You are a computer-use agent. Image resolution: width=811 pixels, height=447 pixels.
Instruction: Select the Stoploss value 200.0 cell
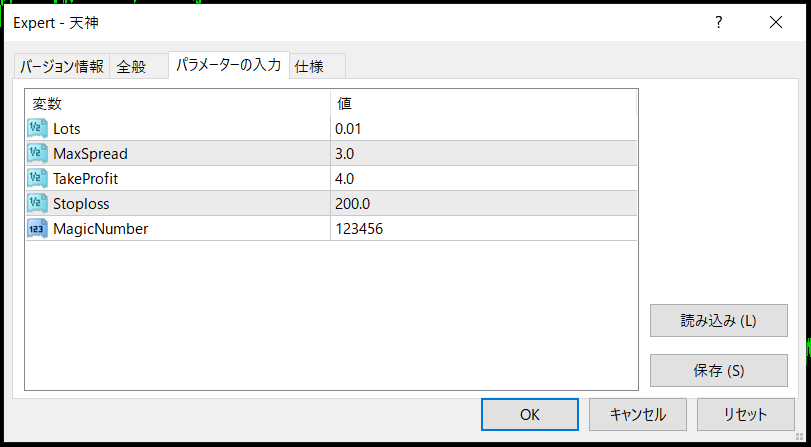[x=484, y=203]
